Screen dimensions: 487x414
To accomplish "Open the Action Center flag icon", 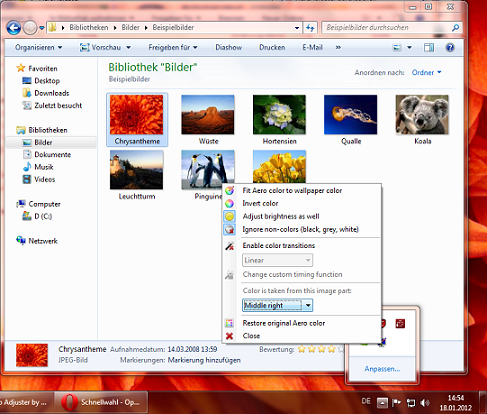I will (396, 403).
